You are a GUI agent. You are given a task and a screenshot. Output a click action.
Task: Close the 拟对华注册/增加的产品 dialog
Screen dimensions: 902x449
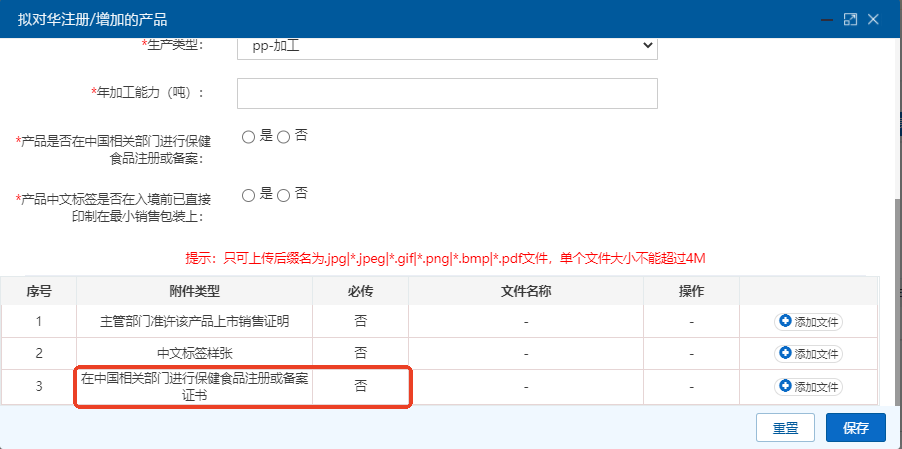(873, 20)
